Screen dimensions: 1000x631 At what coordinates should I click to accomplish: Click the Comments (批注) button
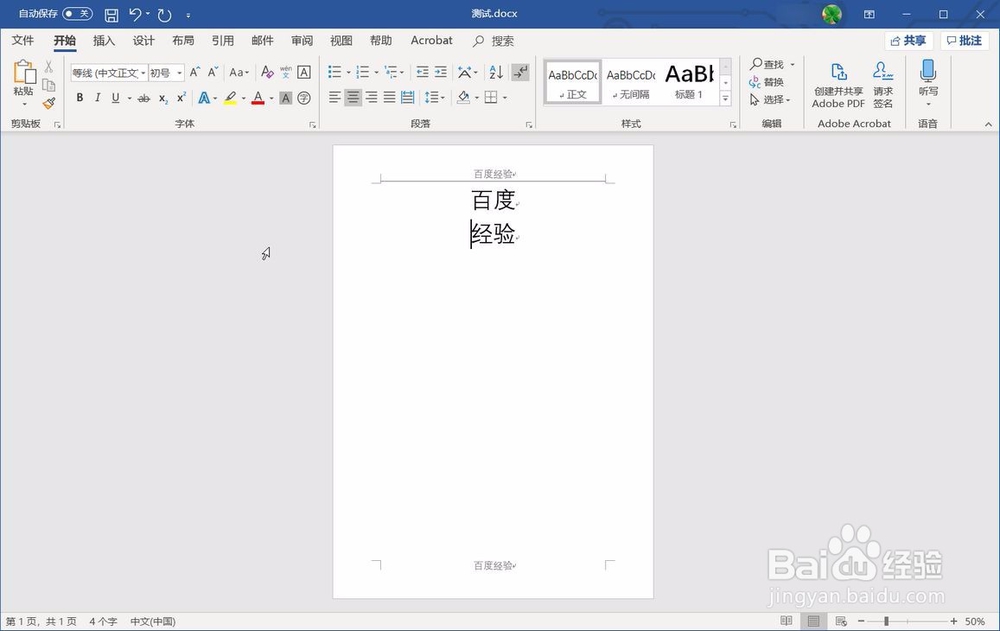pos(964,41)
